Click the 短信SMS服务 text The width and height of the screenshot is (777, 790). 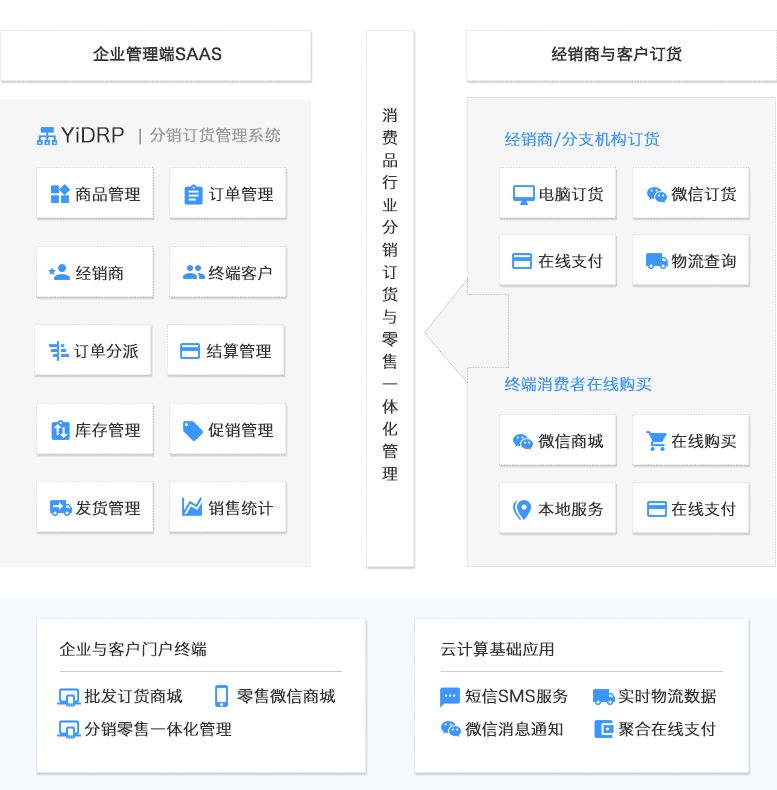pos(516,696)
